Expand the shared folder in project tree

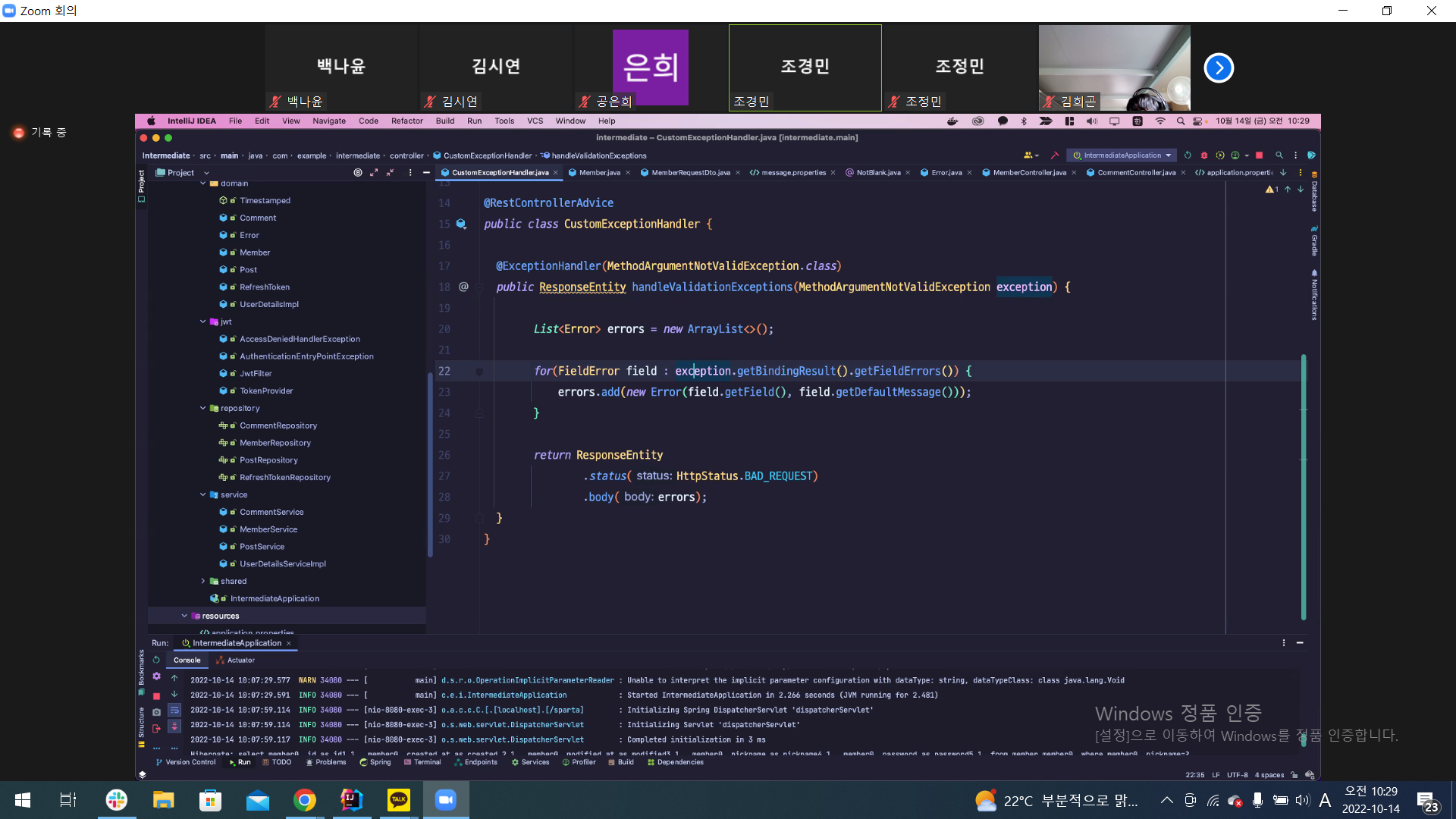(x=203, y=582)
